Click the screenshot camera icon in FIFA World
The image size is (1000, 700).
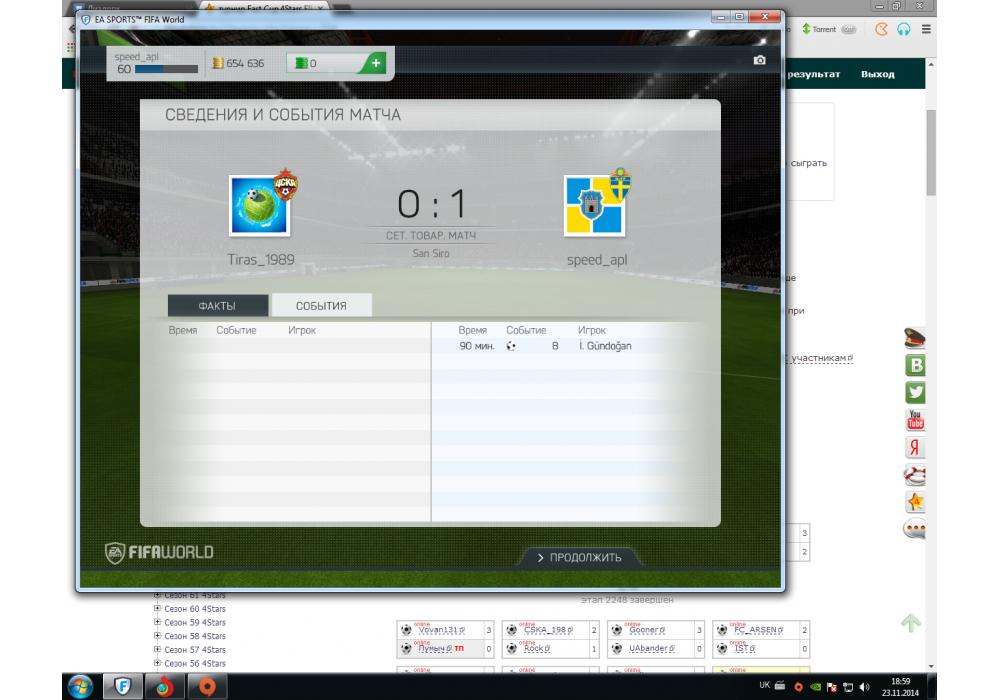pyautogui.click(x=759, y=60)
